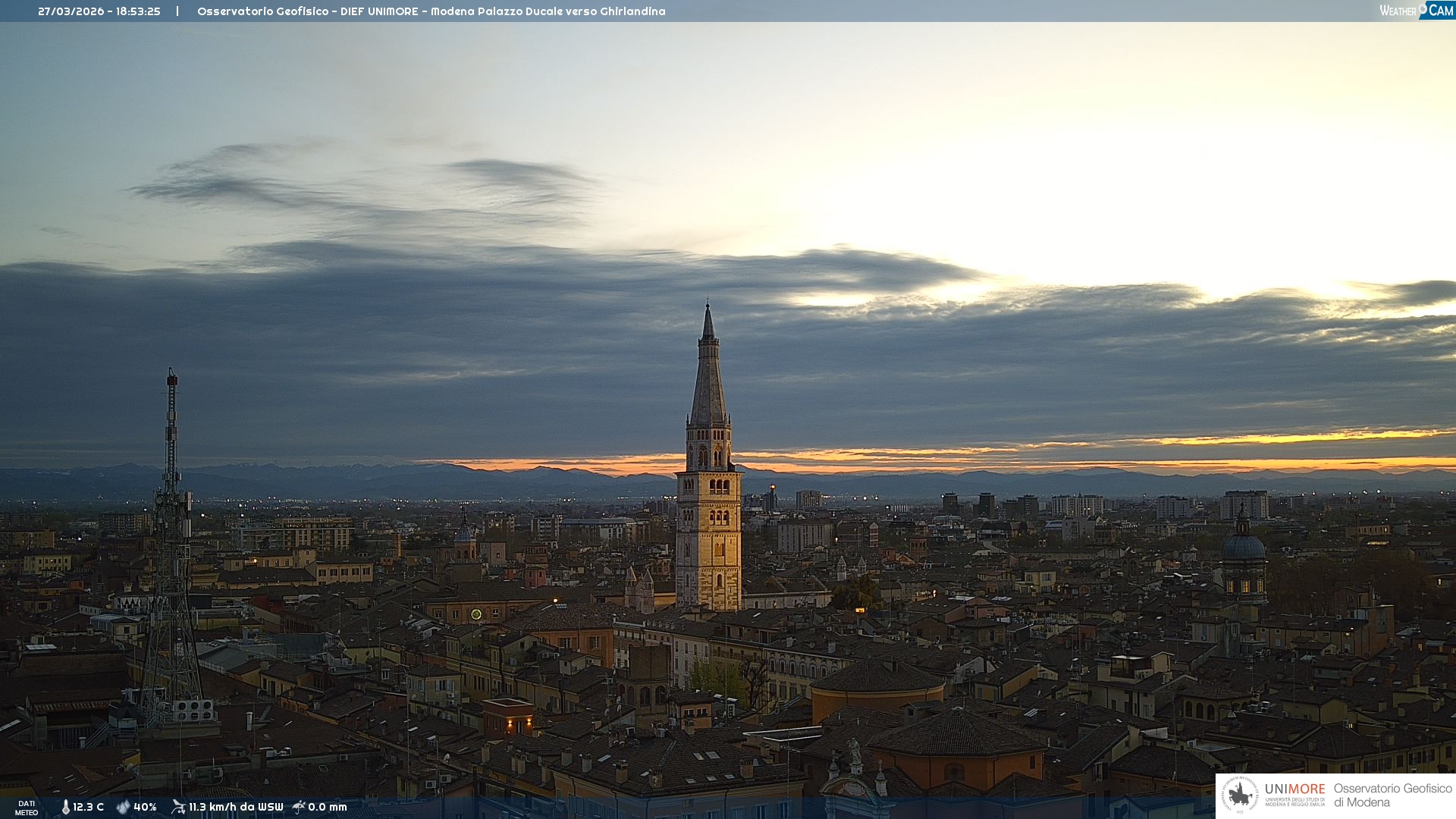1456x819 pixels.
Task: Click Osservatorio Geofisico di Modena text
Action: [x=1392, y=795]
